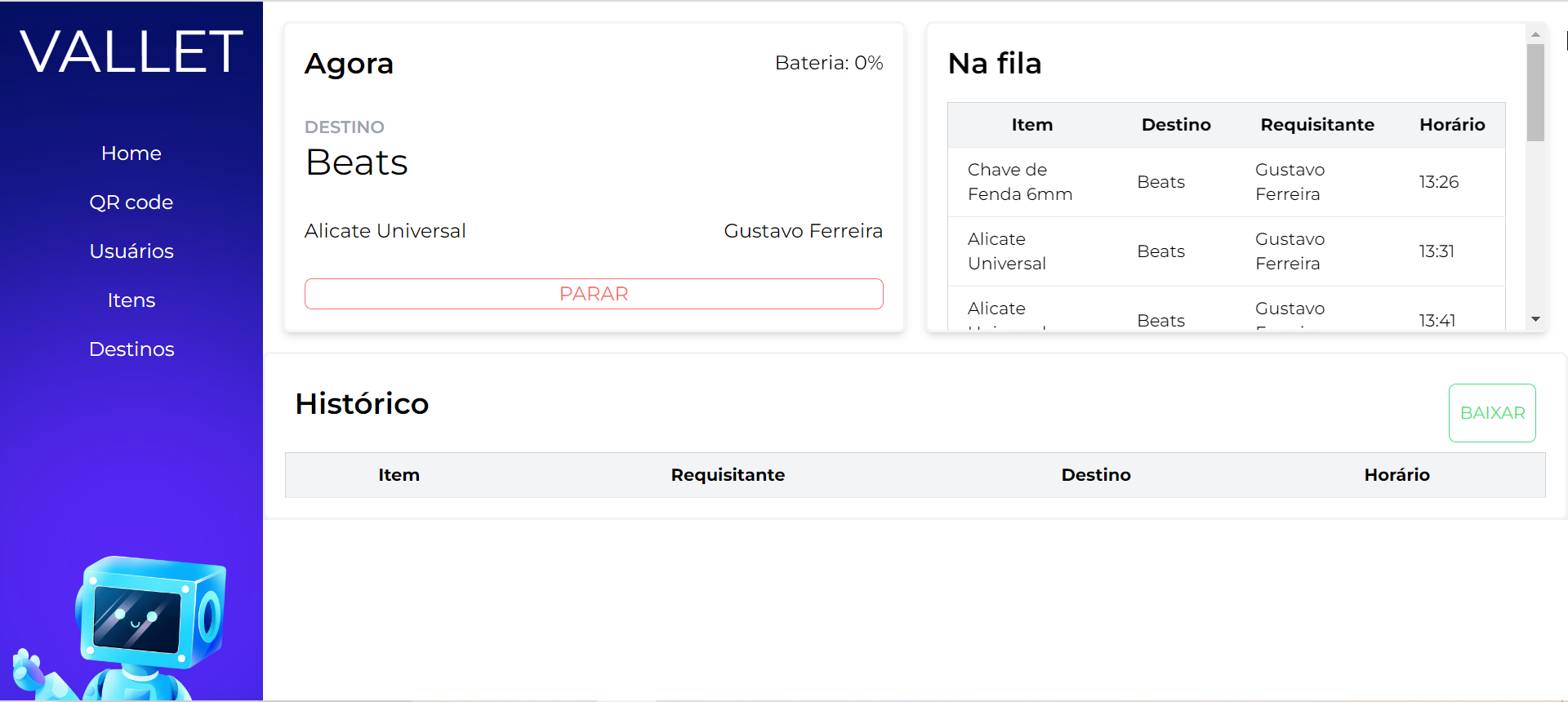The height and width of the screenshot is (702, 1568).
Task: Click the Agora heading
Action: (x=349, y=64)
